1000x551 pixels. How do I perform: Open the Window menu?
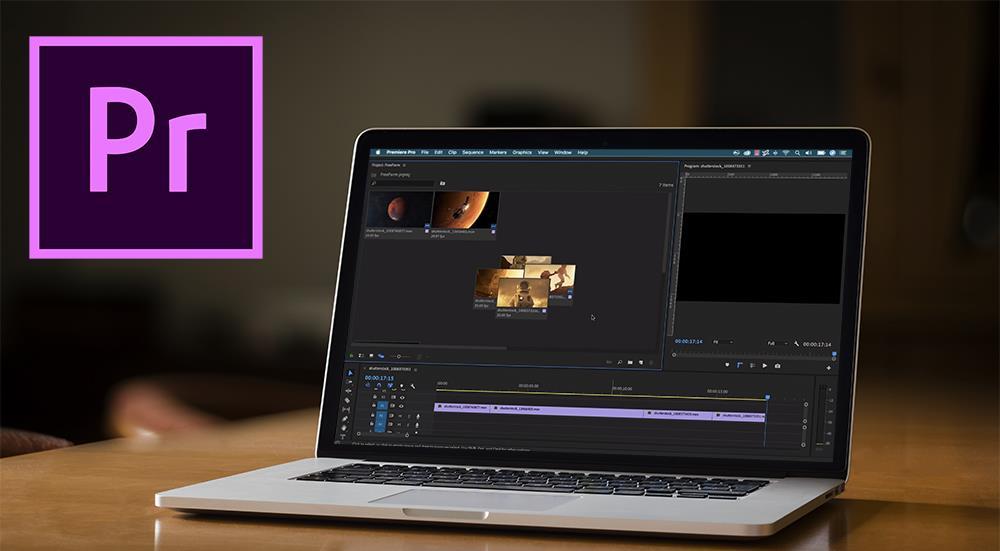click(x=562, y=152)
